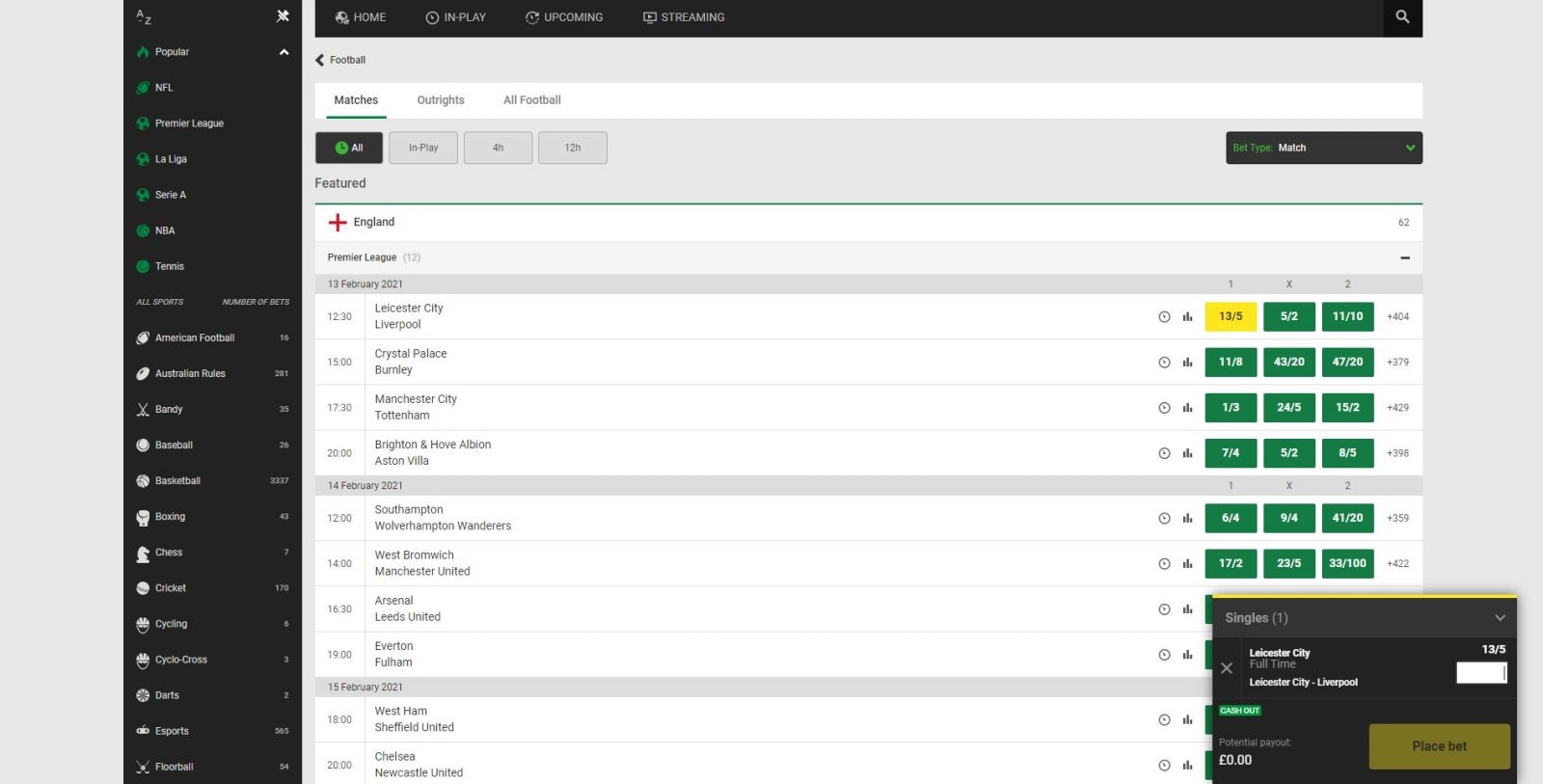Go to HOME in top navigation
Viewport: 1543px width, 784px height.
click(360, 17)
